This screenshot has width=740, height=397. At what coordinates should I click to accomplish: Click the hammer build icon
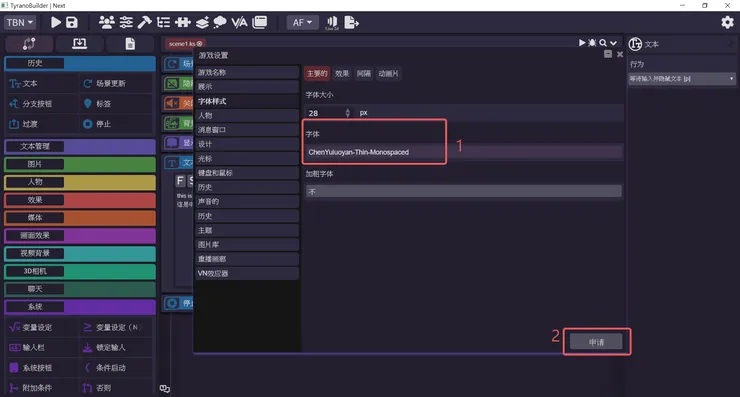tap(144, 22)
